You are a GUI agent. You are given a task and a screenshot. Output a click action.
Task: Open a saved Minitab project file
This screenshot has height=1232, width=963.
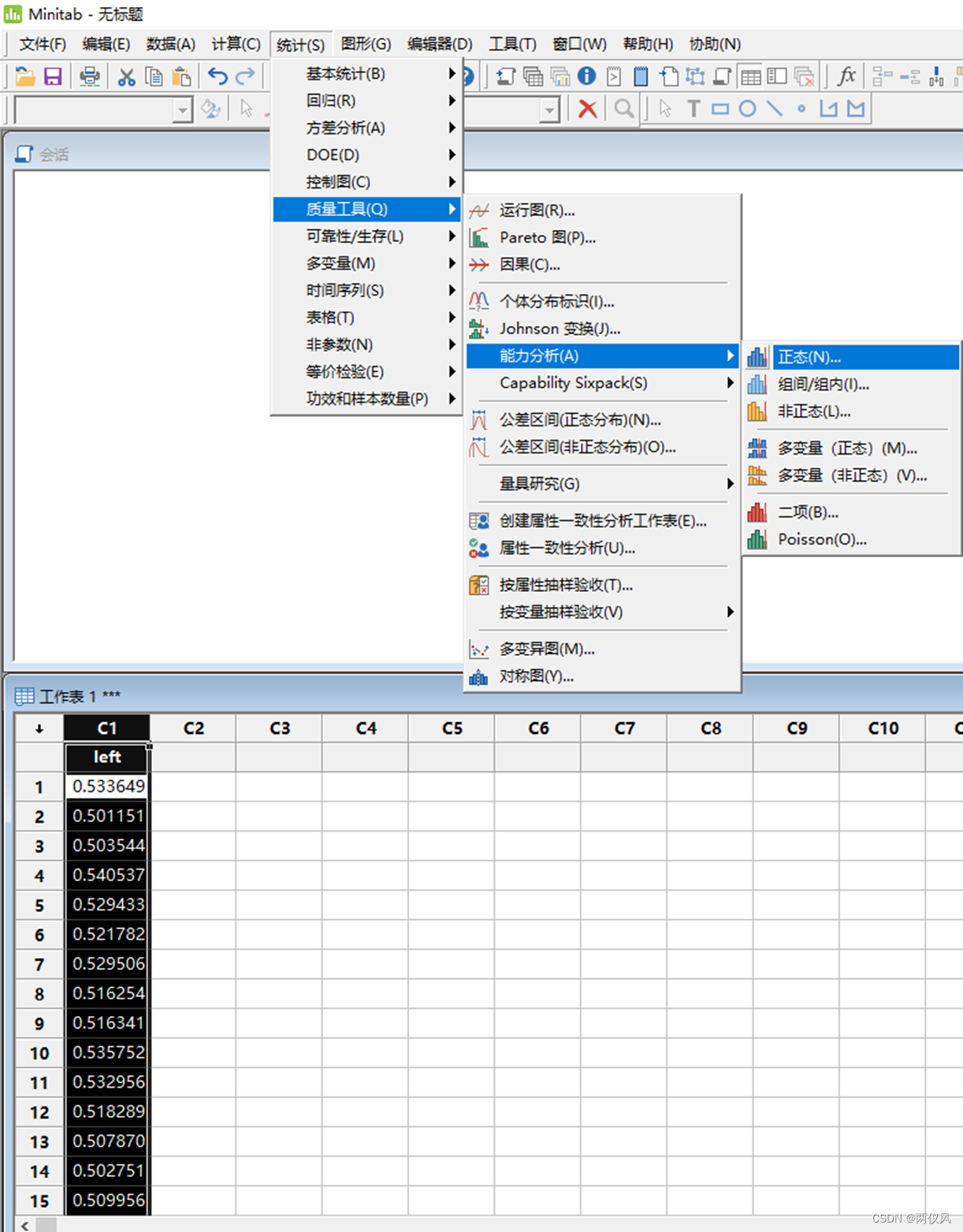point(24,76)
